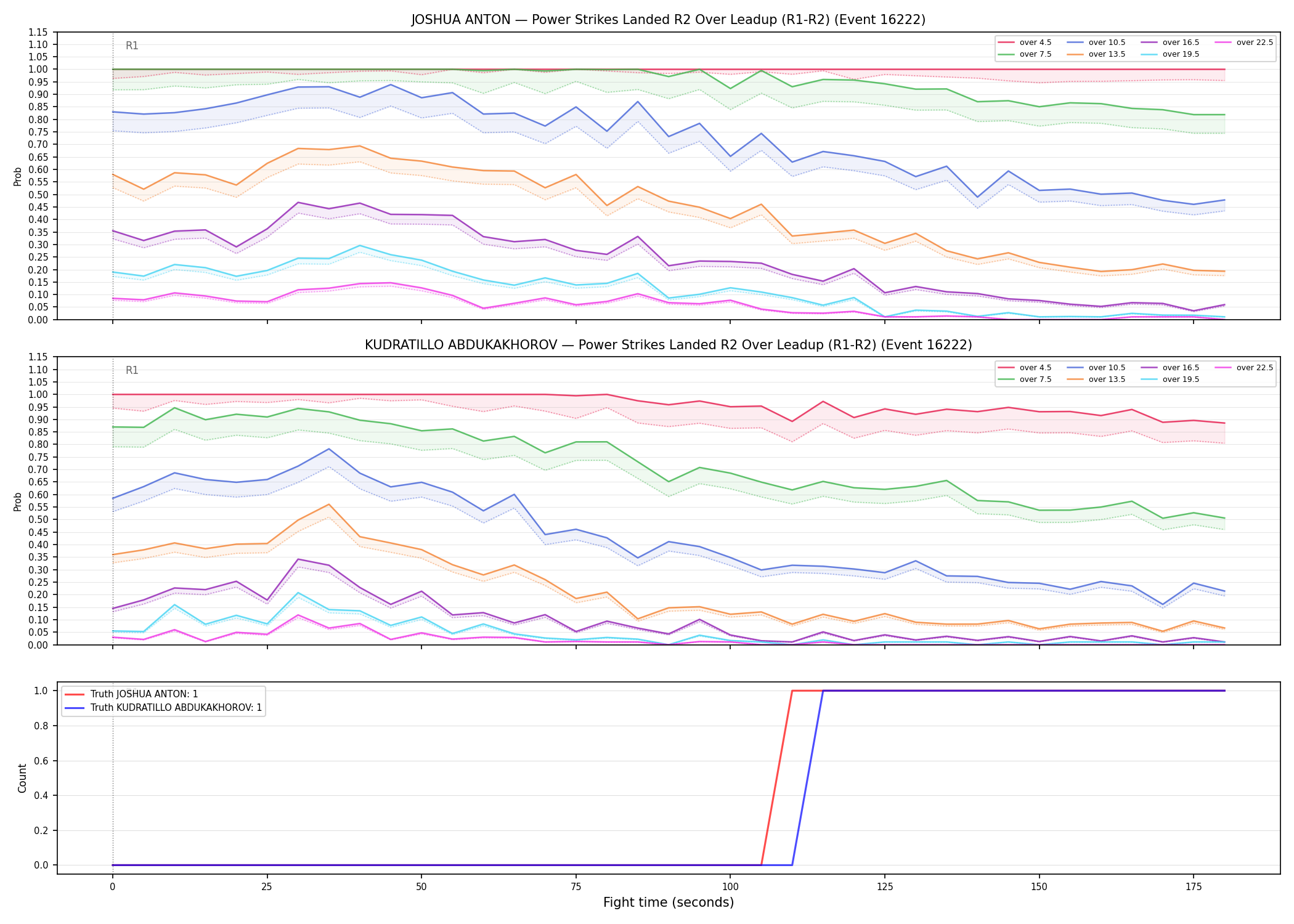Viewport: 1294px width, 924px height.
Task: Click the 'Count' y-axis label
Action: click(23, 778)
